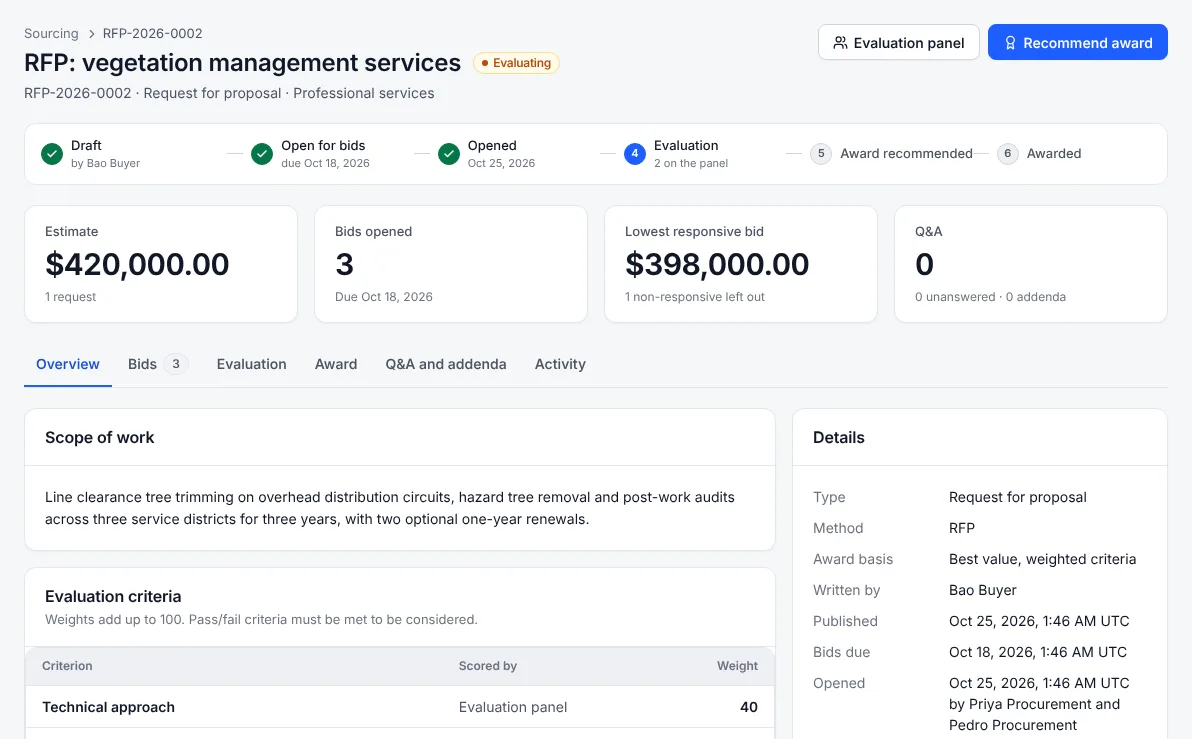Click the Recommend award button
Image resolution: width=1192 pixels, height=739 pixels.
[x=1077, y=43]
